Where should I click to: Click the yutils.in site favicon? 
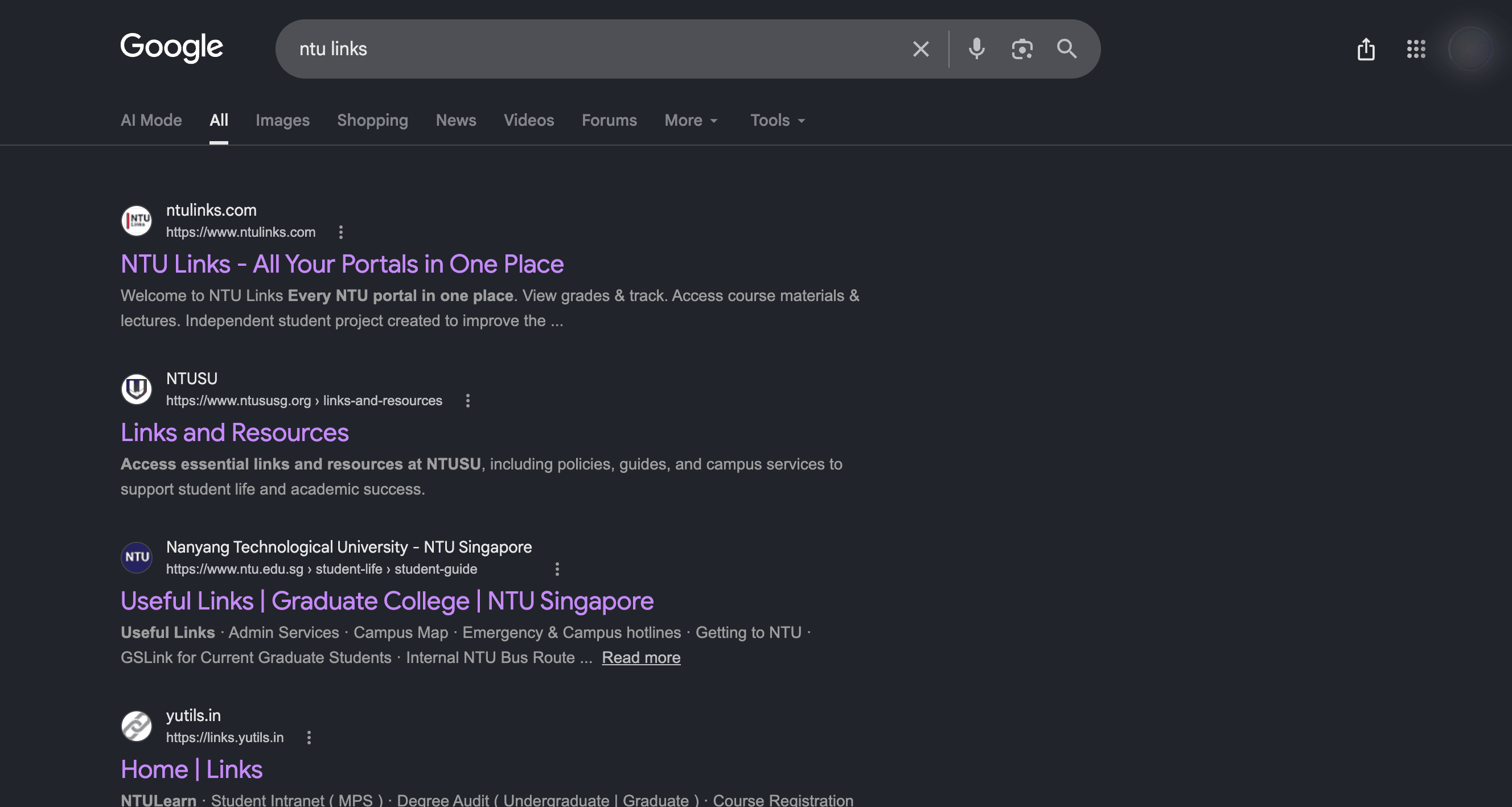[136, 726]
